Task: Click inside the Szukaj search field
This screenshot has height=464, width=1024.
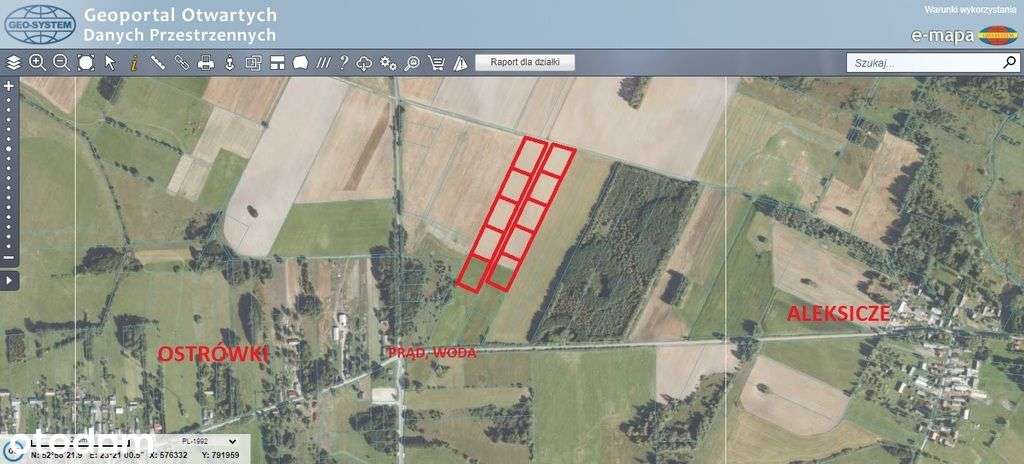Action: [x=925, y=63]
